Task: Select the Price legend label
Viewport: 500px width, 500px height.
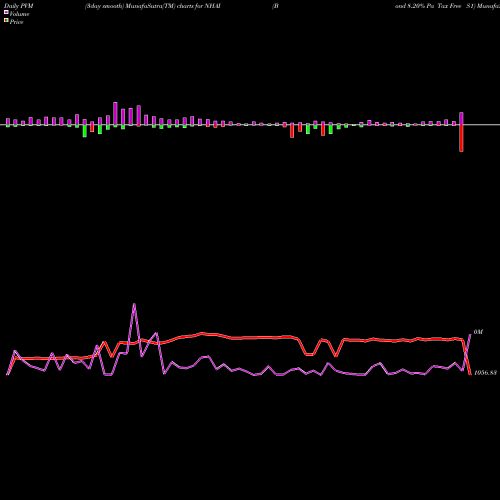Action: point(16,22)
